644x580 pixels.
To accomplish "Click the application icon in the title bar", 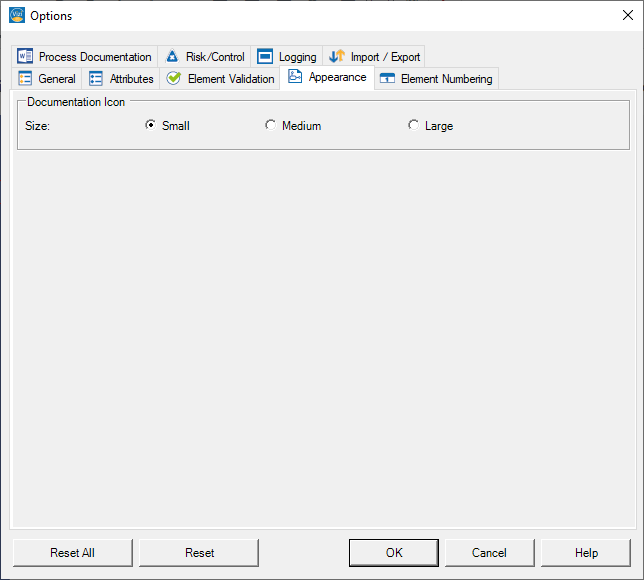I will point(16,15).
